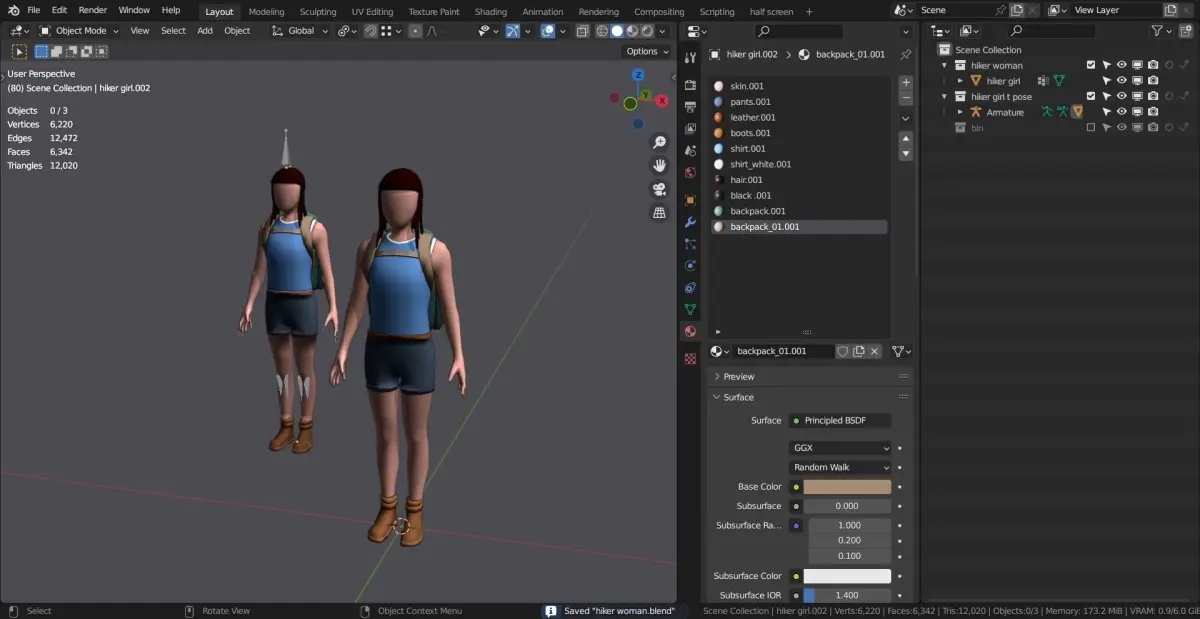Open the Physics properties tab
The height and width of the screenshot is (619, 1200).
point(690,266)
